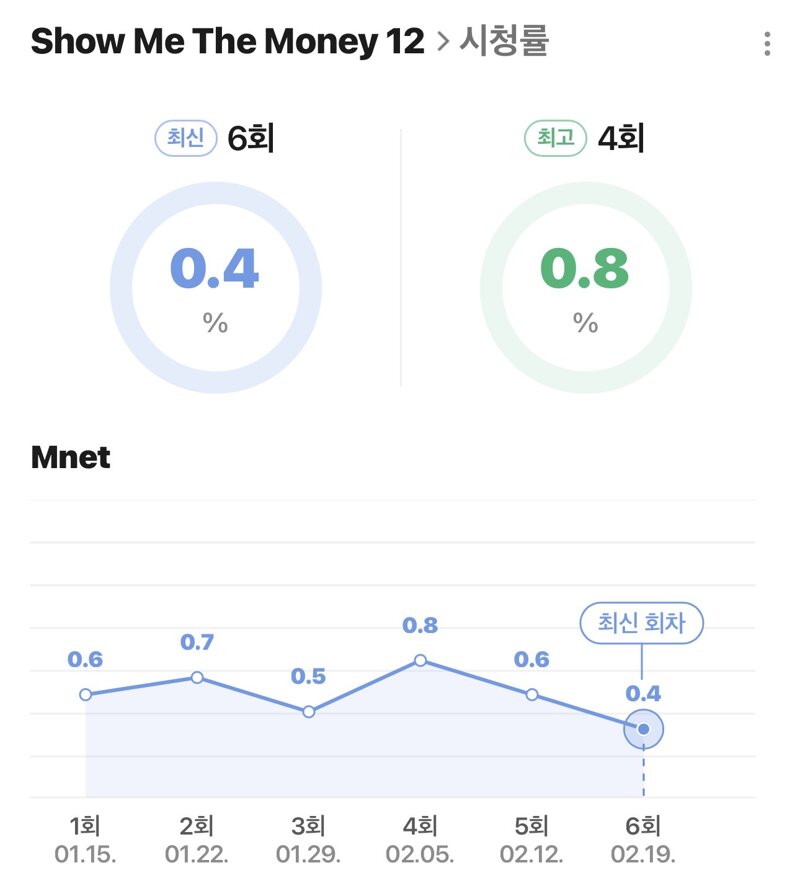This screenshot has height=886, width=800.
Task: Tap the blue 최신 badge
Action: tap(186, 138)
